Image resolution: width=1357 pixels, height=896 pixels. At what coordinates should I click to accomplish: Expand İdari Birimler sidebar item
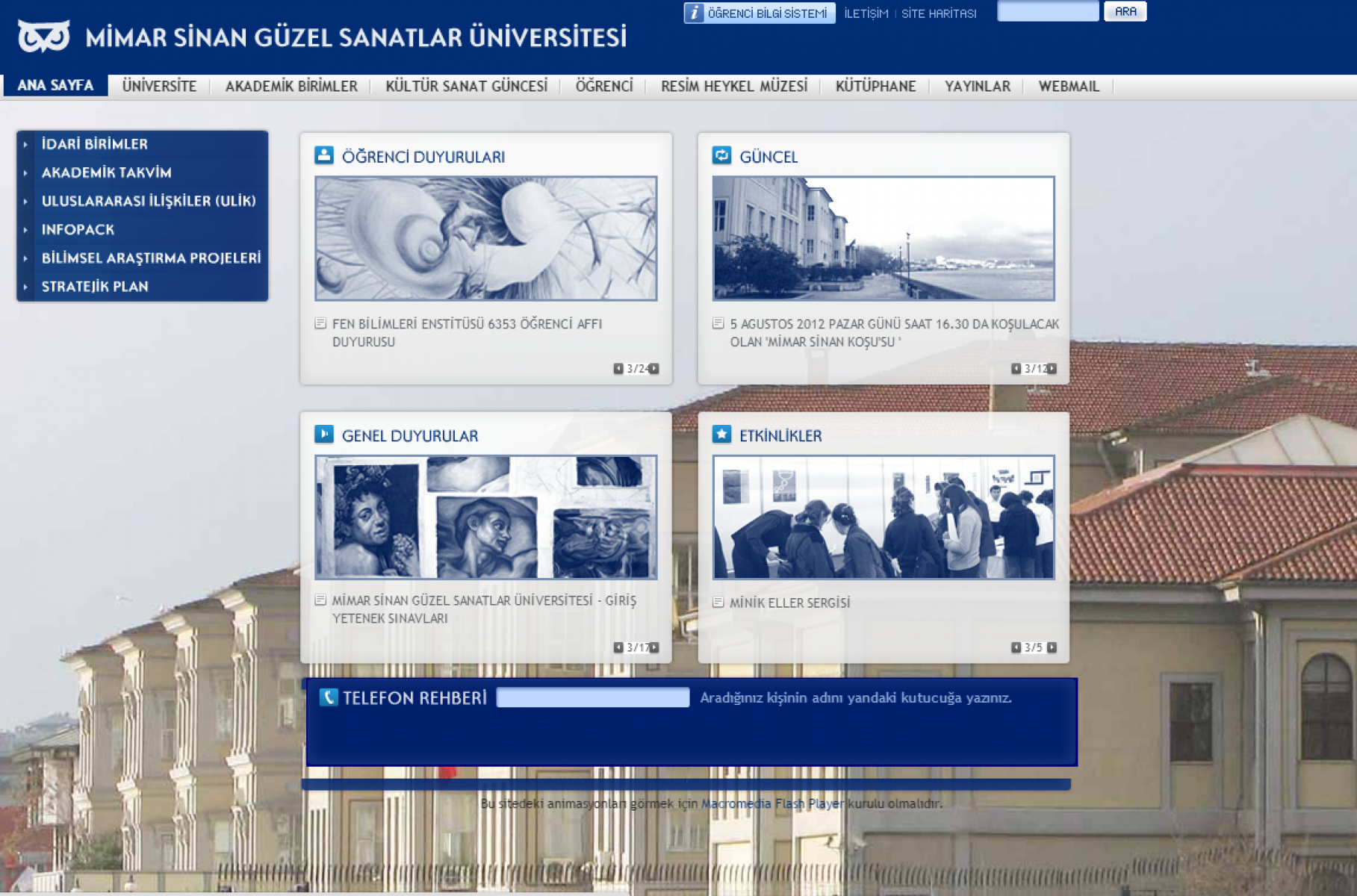coord(94,144)
